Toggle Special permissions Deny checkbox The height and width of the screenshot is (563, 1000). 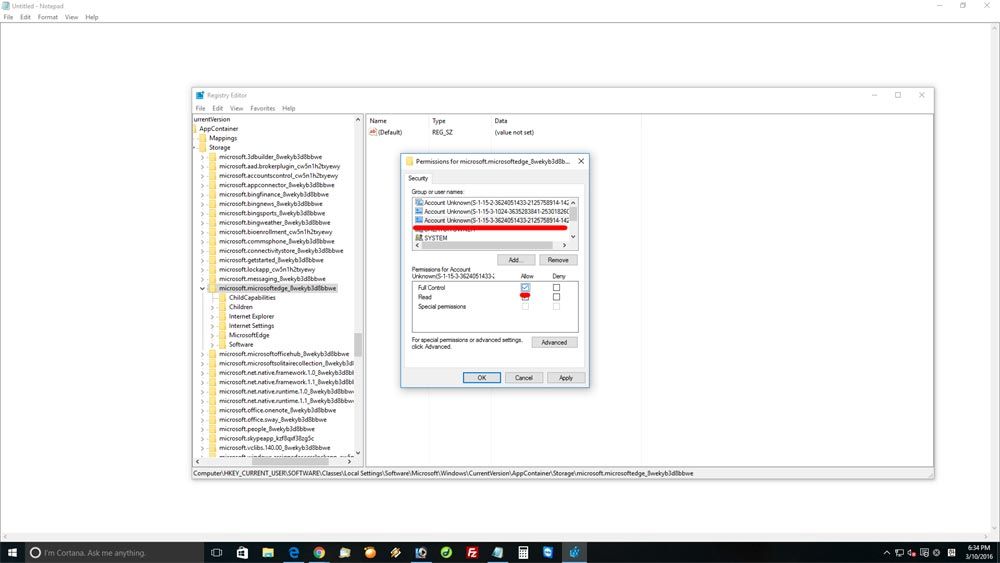pos(556,307)
